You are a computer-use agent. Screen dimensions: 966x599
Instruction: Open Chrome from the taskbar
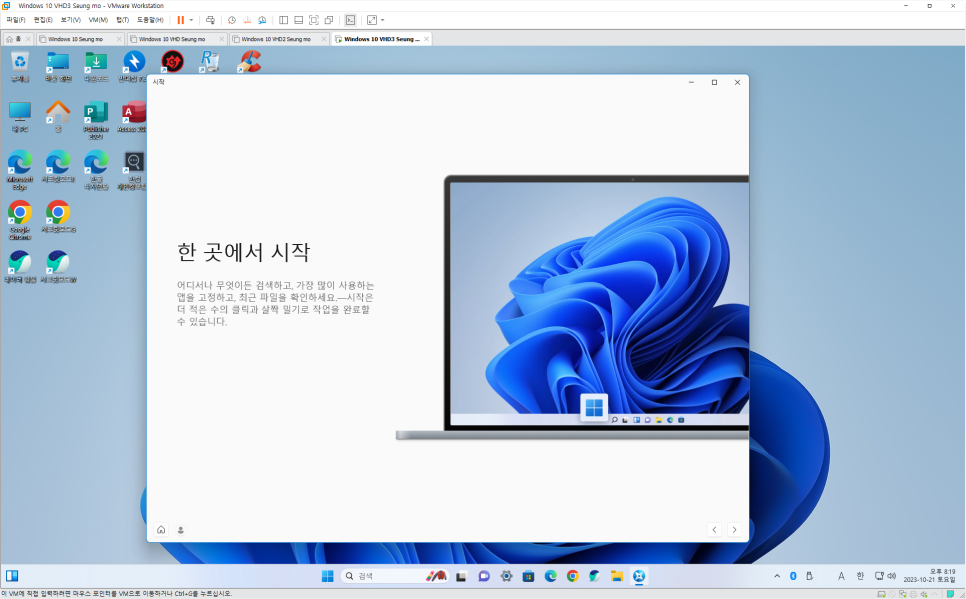573,576
